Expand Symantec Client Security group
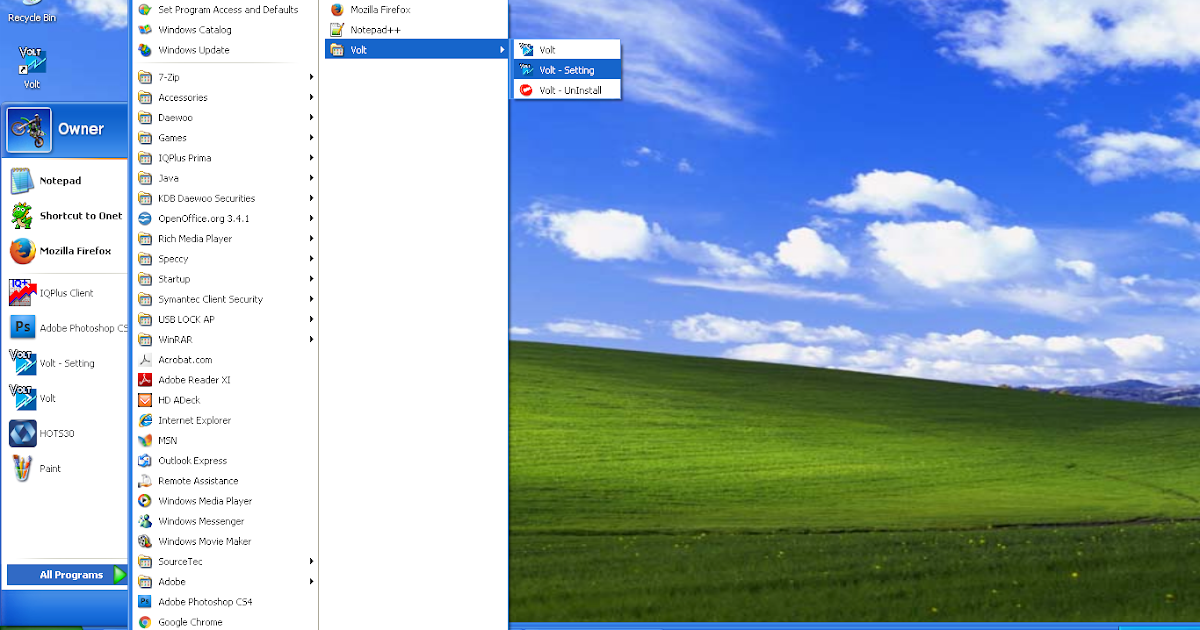1200x630 pixels. pos(225,299)
